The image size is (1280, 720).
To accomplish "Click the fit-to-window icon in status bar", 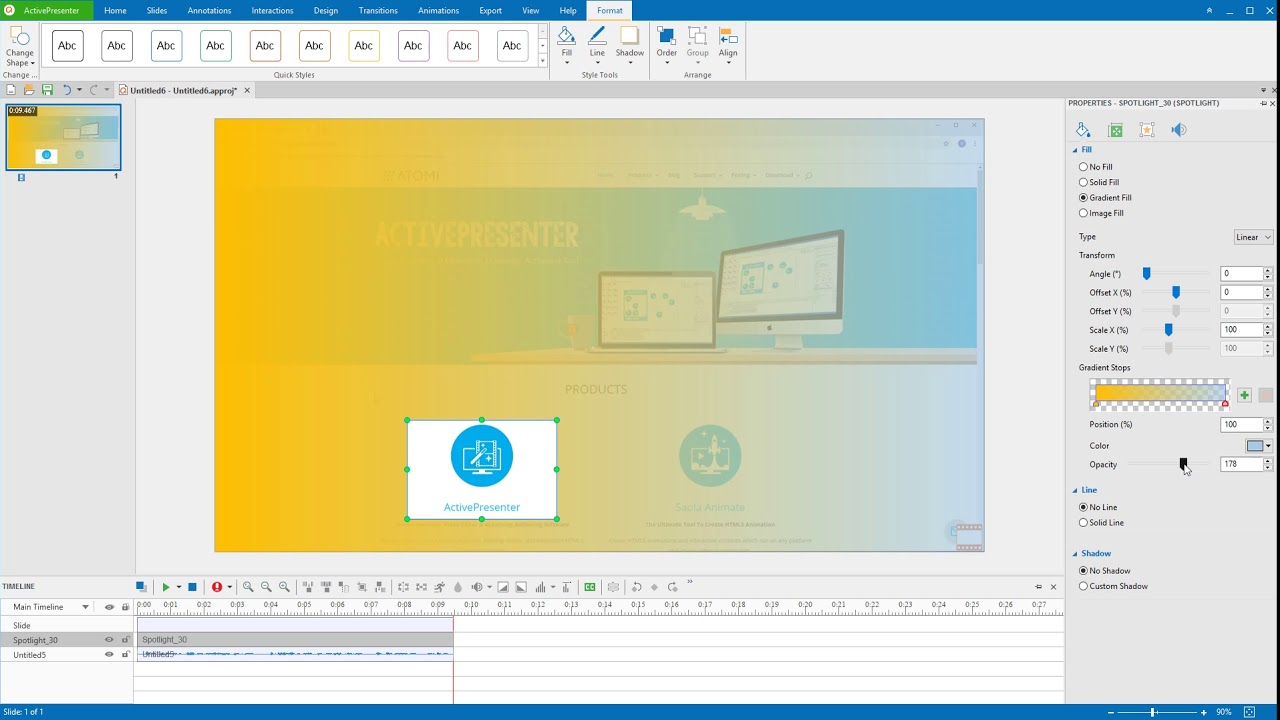I will click(x=1249, y=712).
